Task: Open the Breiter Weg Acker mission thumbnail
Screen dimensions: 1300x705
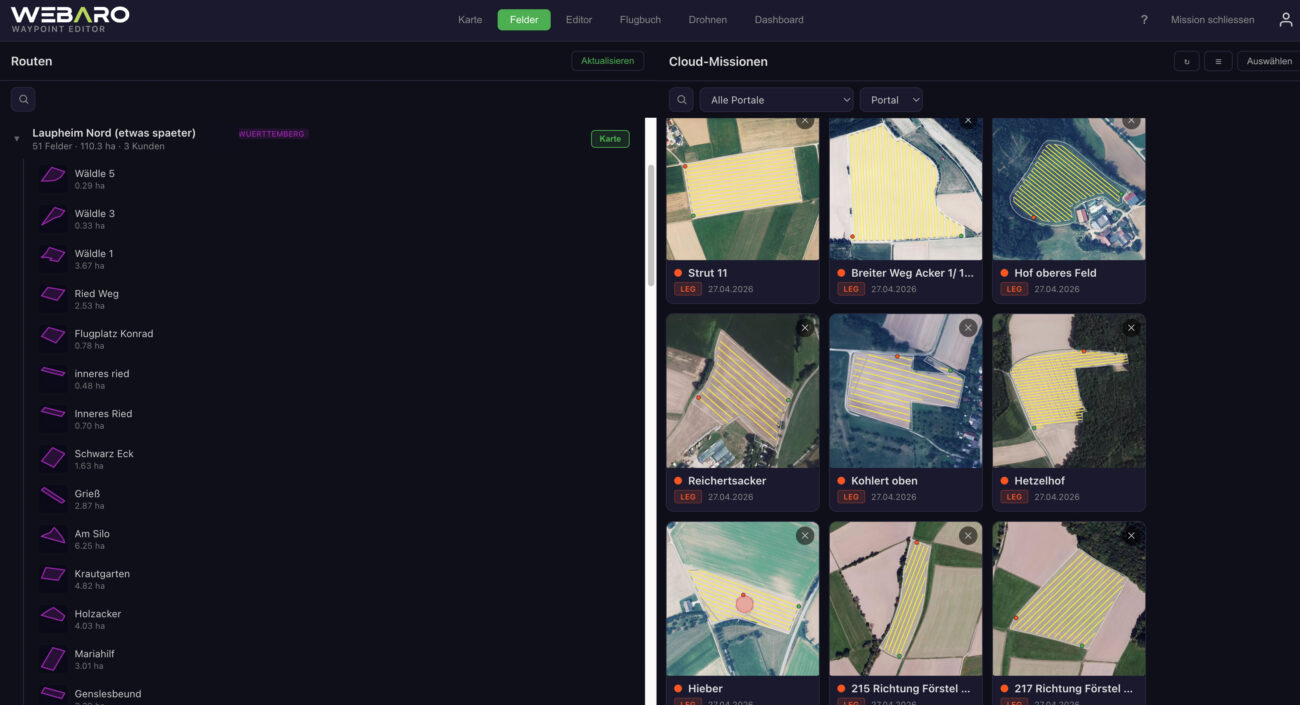Action: pos(906,189)
